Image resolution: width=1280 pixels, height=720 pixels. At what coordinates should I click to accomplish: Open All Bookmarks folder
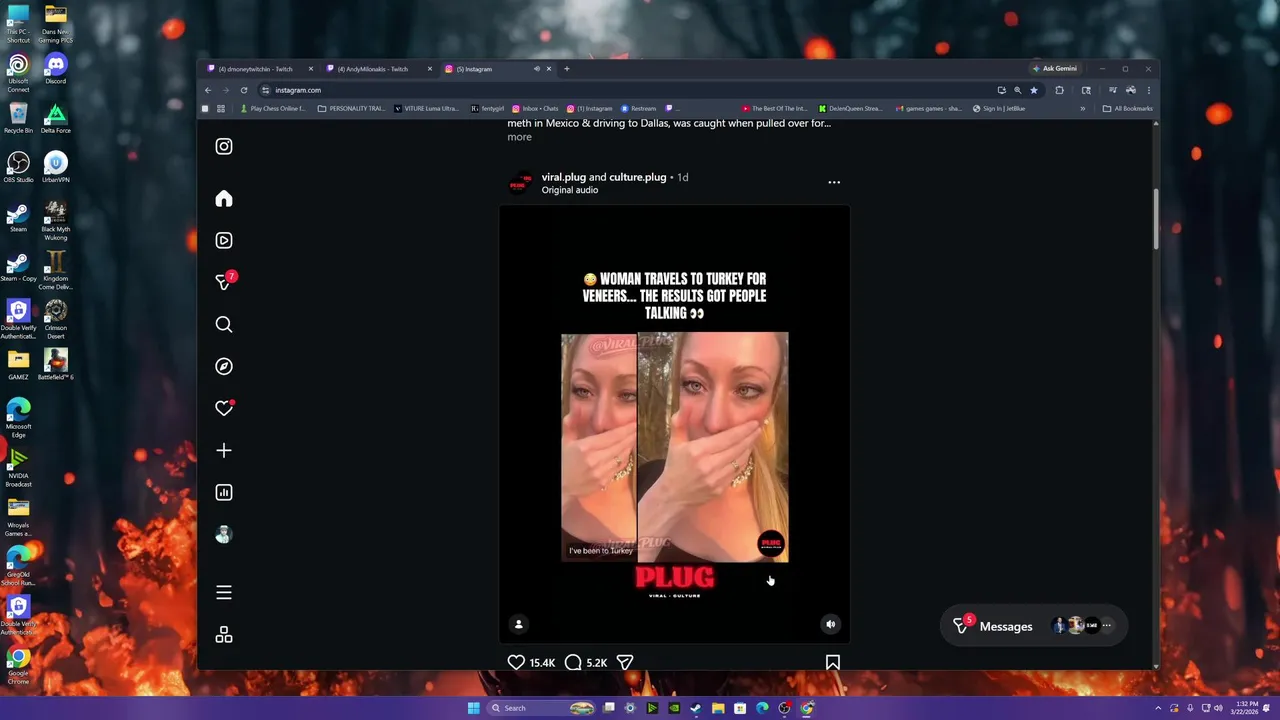(1127, 108)
